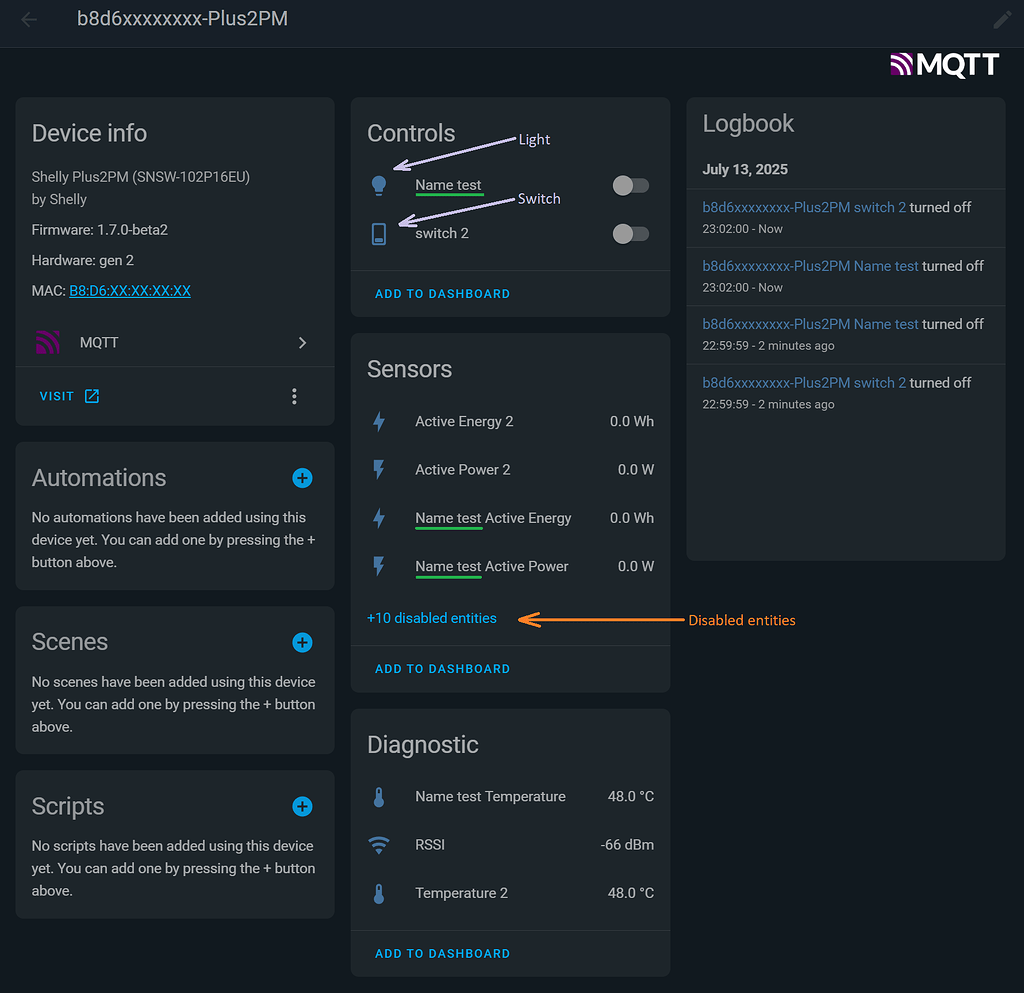1024x993 pixels.
Task: Expand the +10 disabled entities list
Action: pos(431,618)
